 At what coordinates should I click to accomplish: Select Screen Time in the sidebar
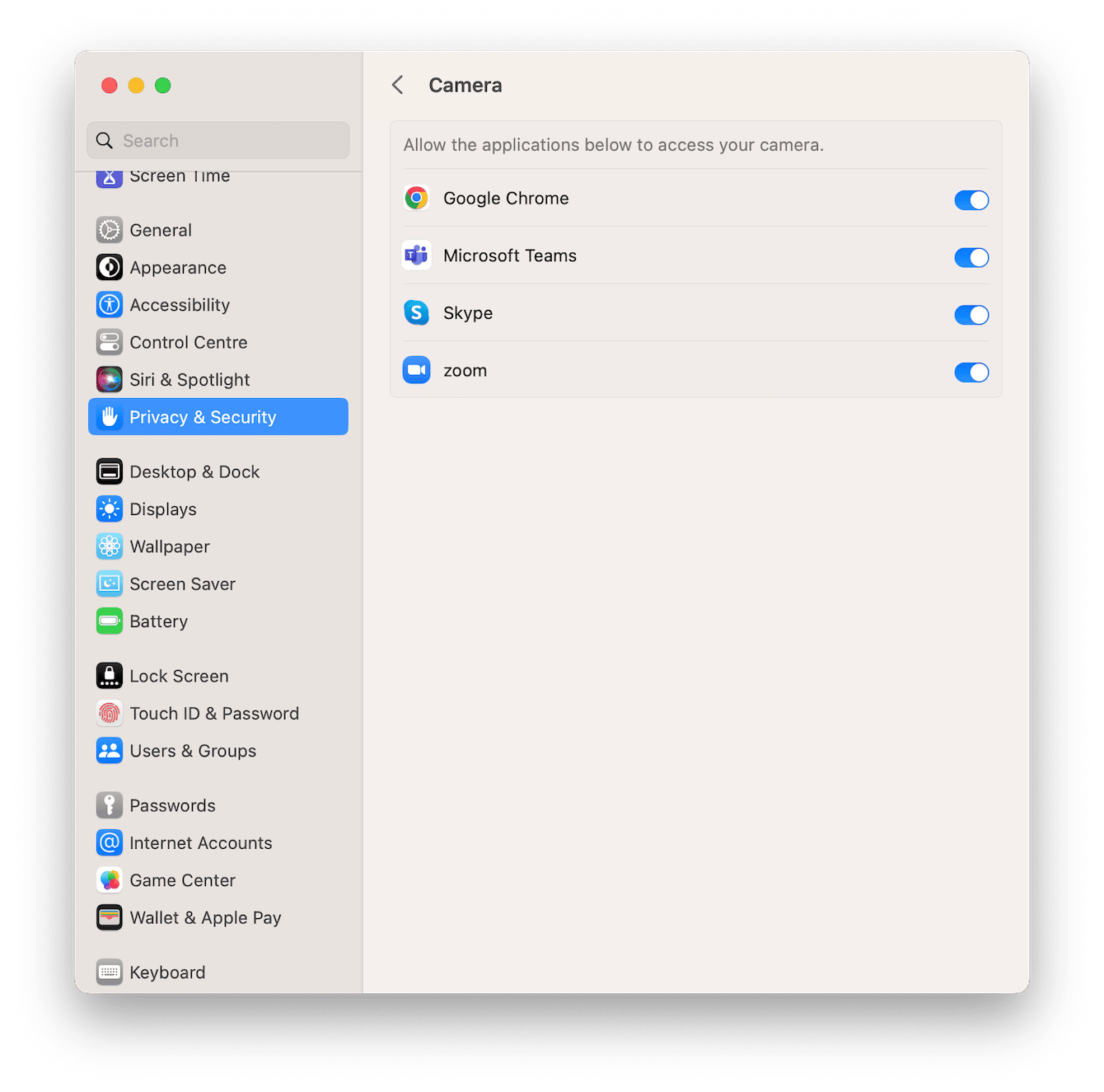(x=179, y=176)
